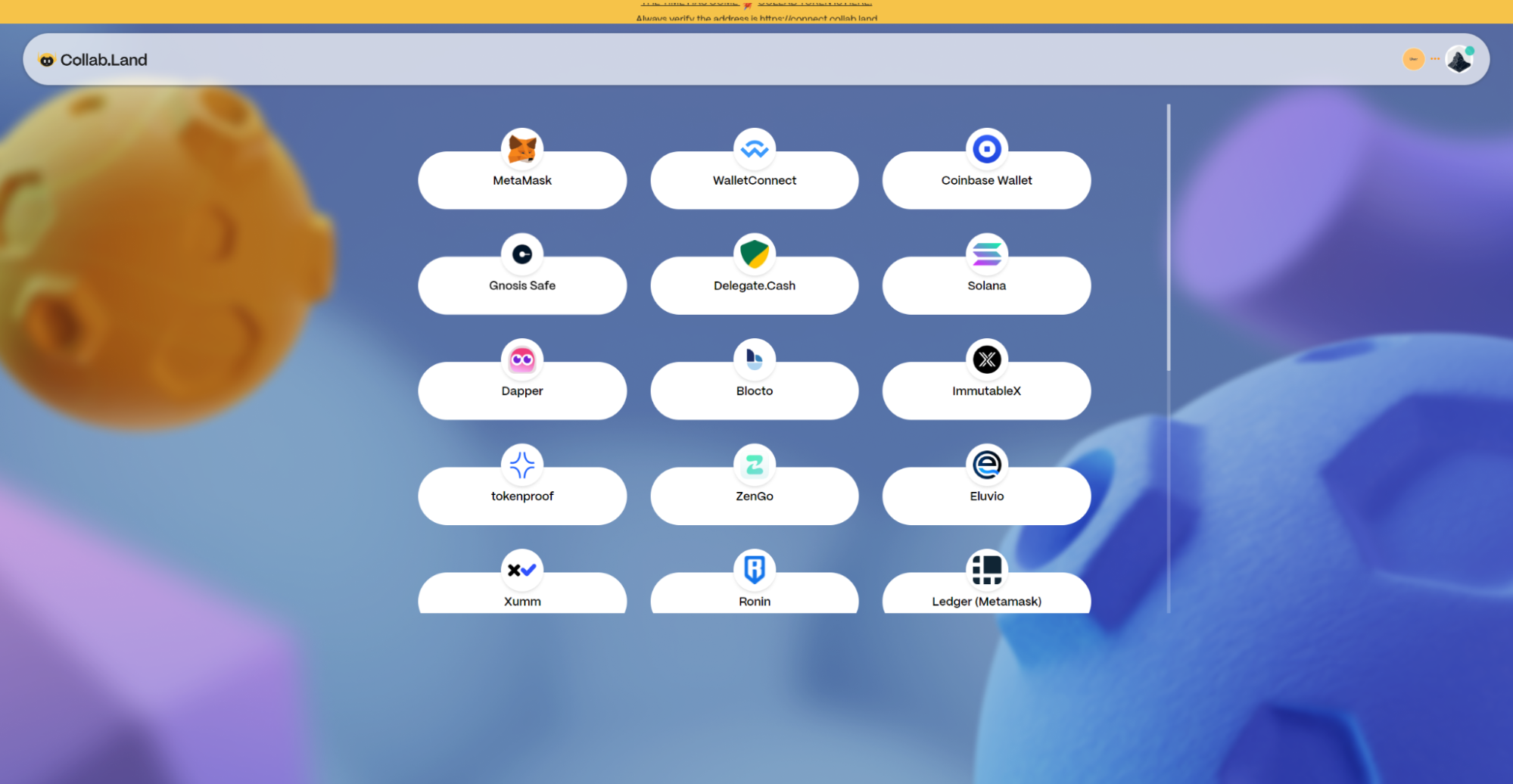
Task: Choose the Coinbase Wallet blue circle icon
Action: [986, 149]
